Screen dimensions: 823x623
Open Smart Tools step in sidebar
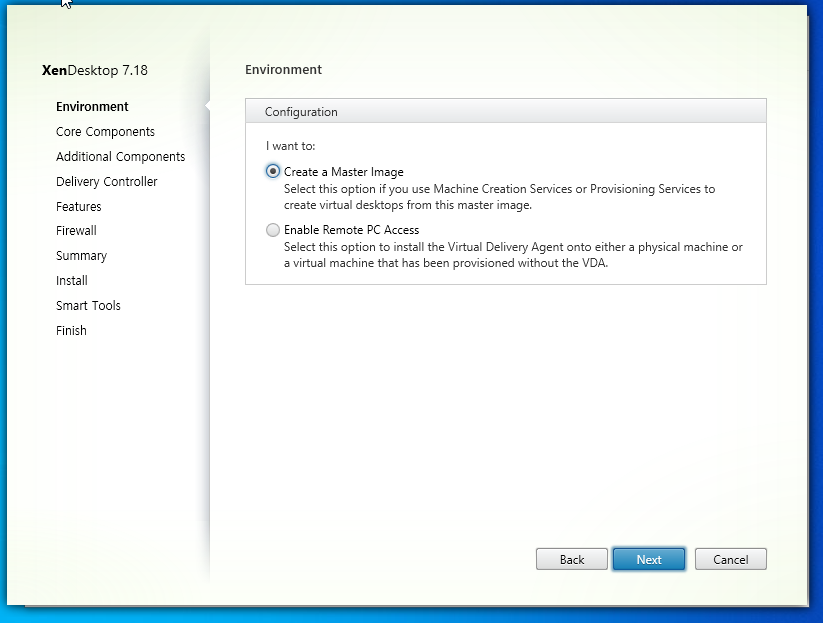(88, 305)
